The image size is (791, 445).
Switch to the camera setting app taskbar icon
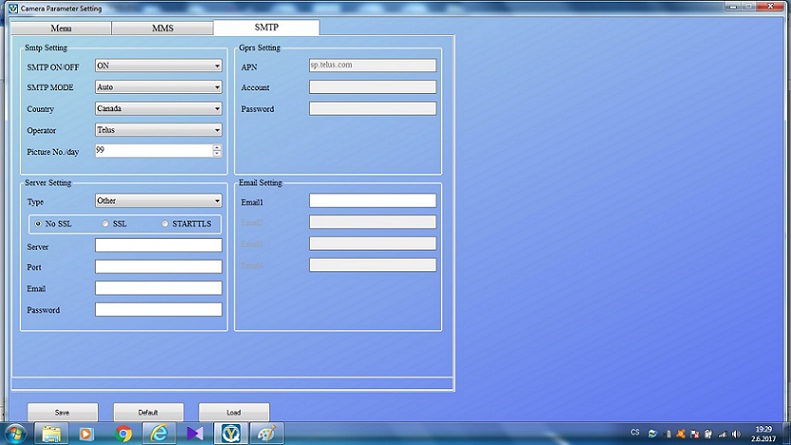(230, 433)
